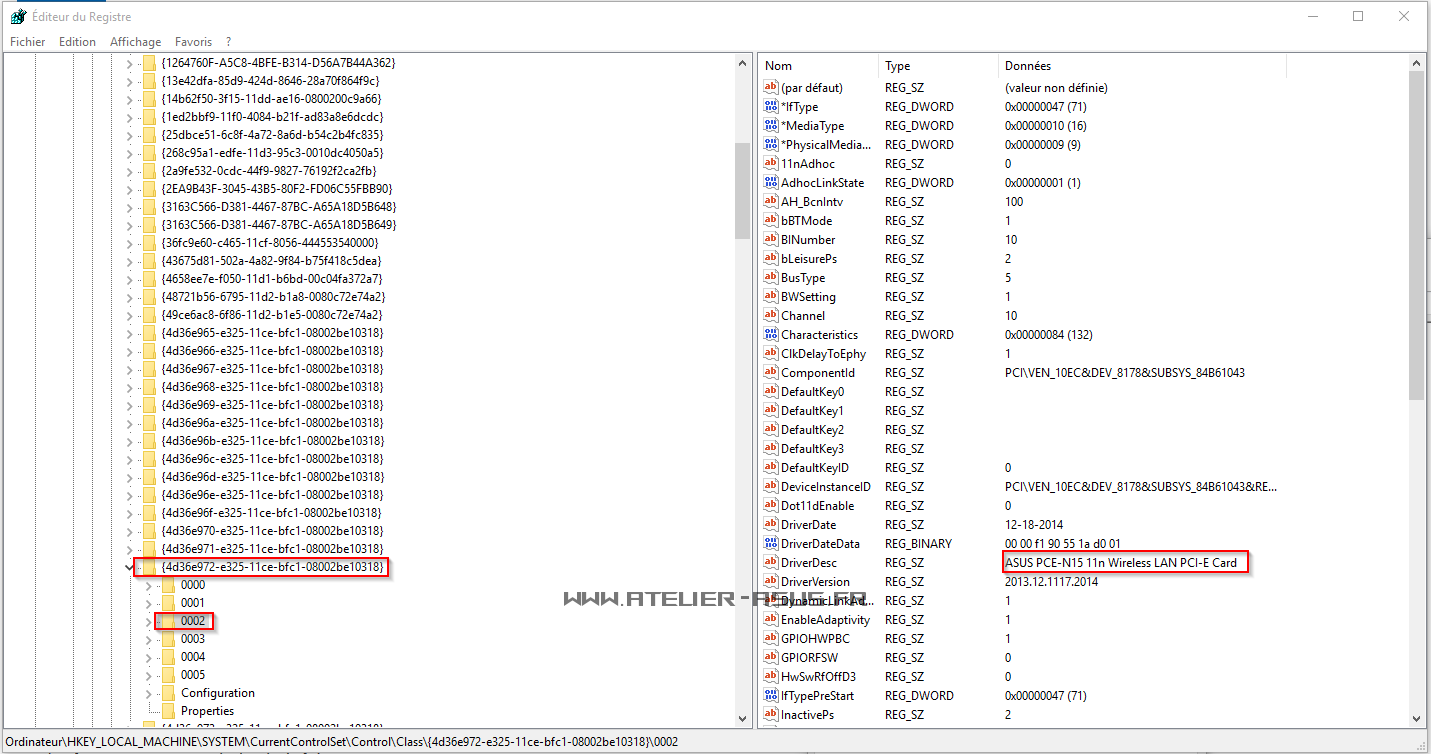Viewport: 1431px width, 754px height.
Task: Open the Fichier menu
Action: point(28,42)
